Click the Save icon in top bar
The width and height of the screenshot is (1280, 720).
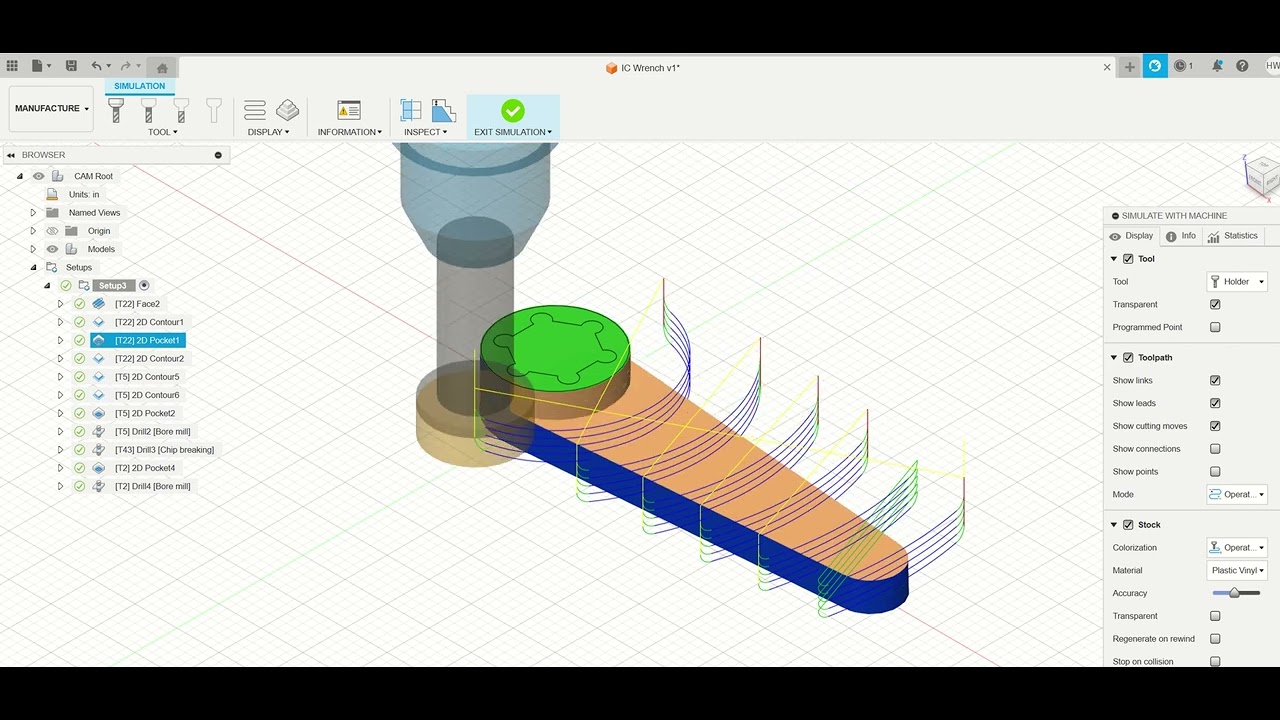pyautogui.click(x=71, y=66)
